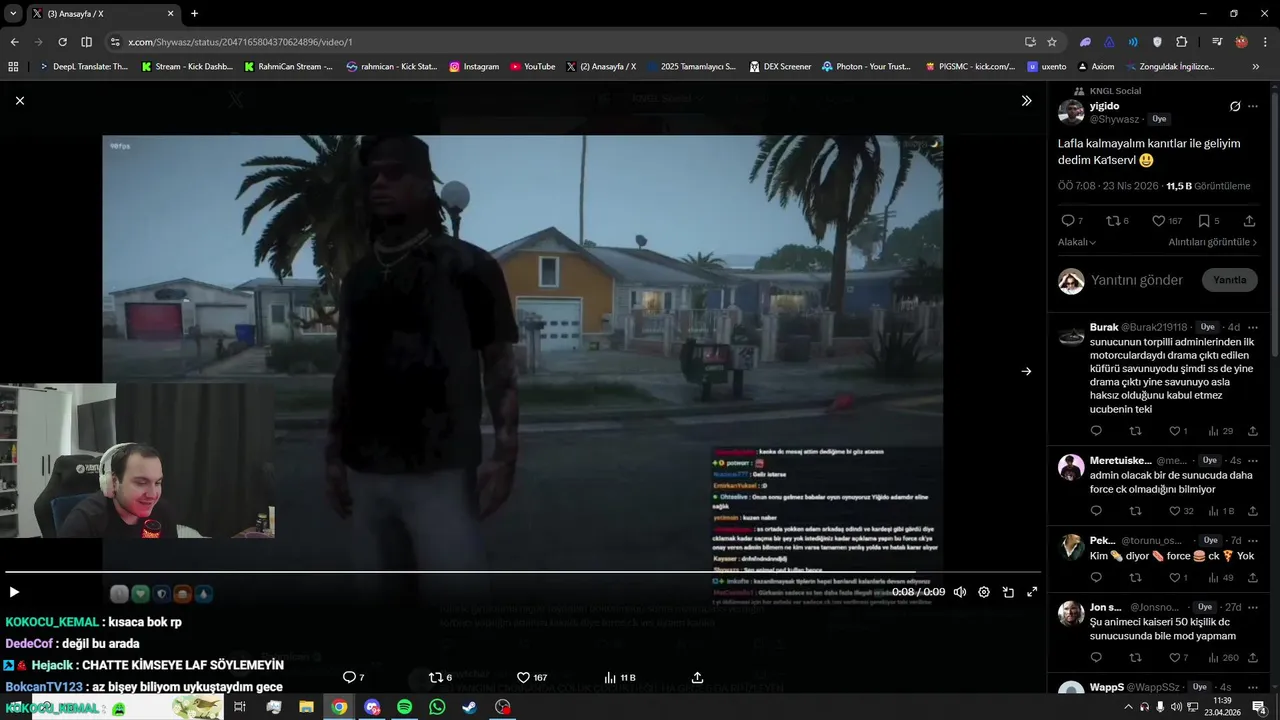
Task: Open File Explorer from the taskbar
Action: [306, 707]
